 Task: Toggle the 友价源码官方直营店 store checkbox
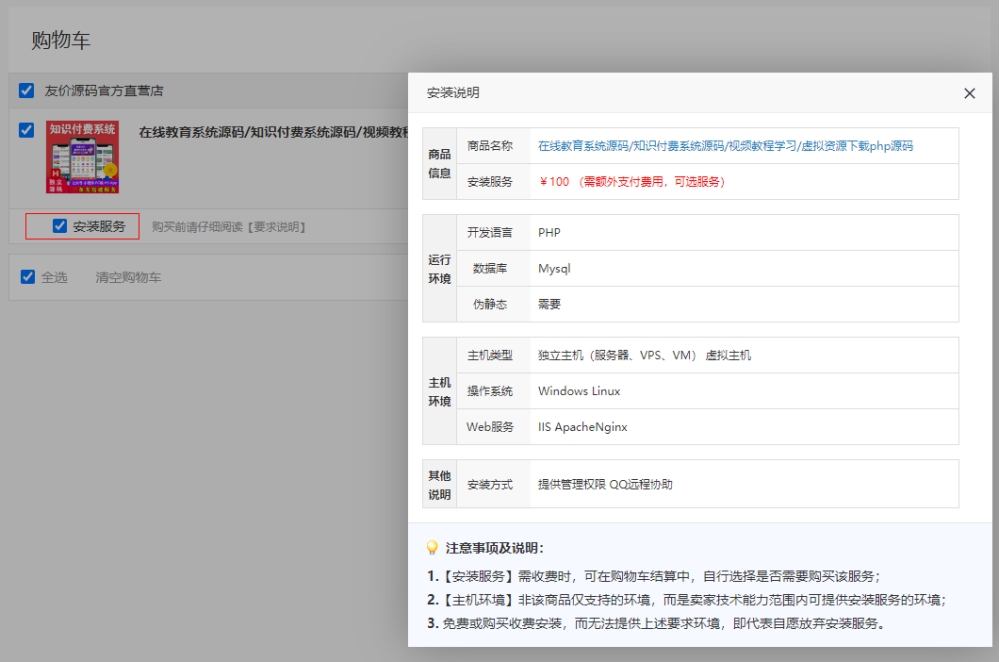point(26,91)
